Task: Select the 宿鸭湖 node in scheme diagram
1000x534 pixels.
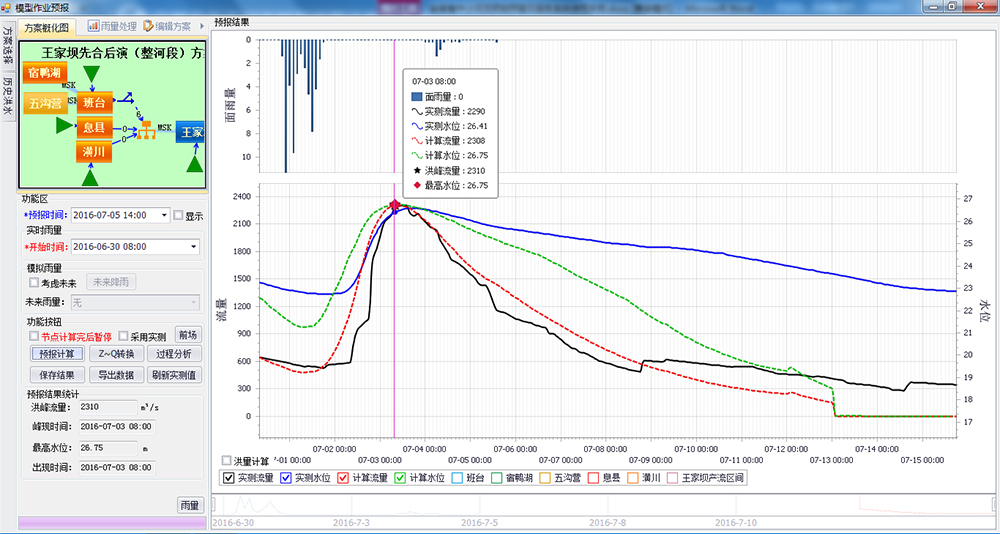Action: click(46, 74)
